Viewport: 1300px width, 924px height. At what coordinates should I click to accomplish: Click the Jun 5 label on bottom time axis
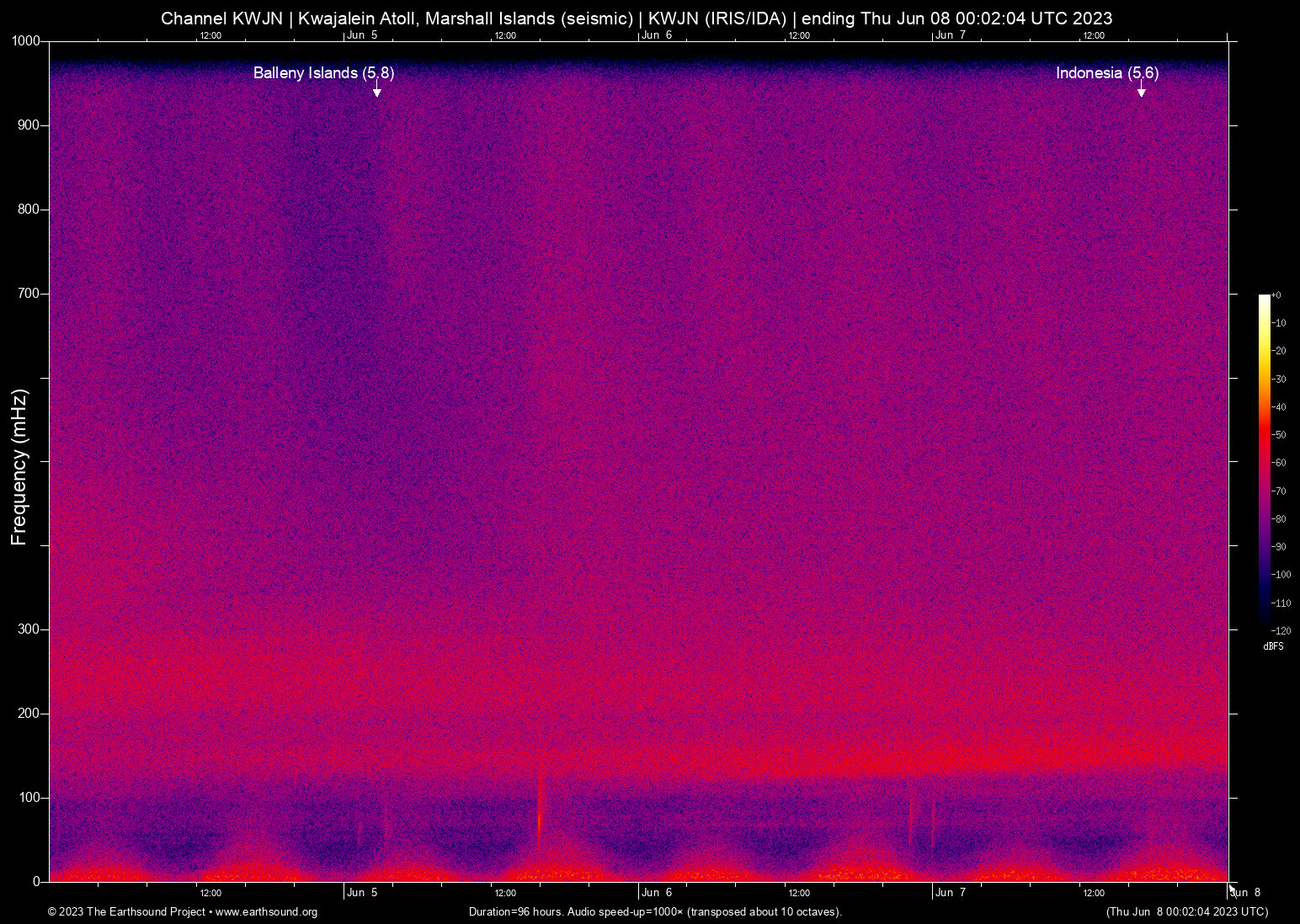pyautogui.click(x=362, y=893)
